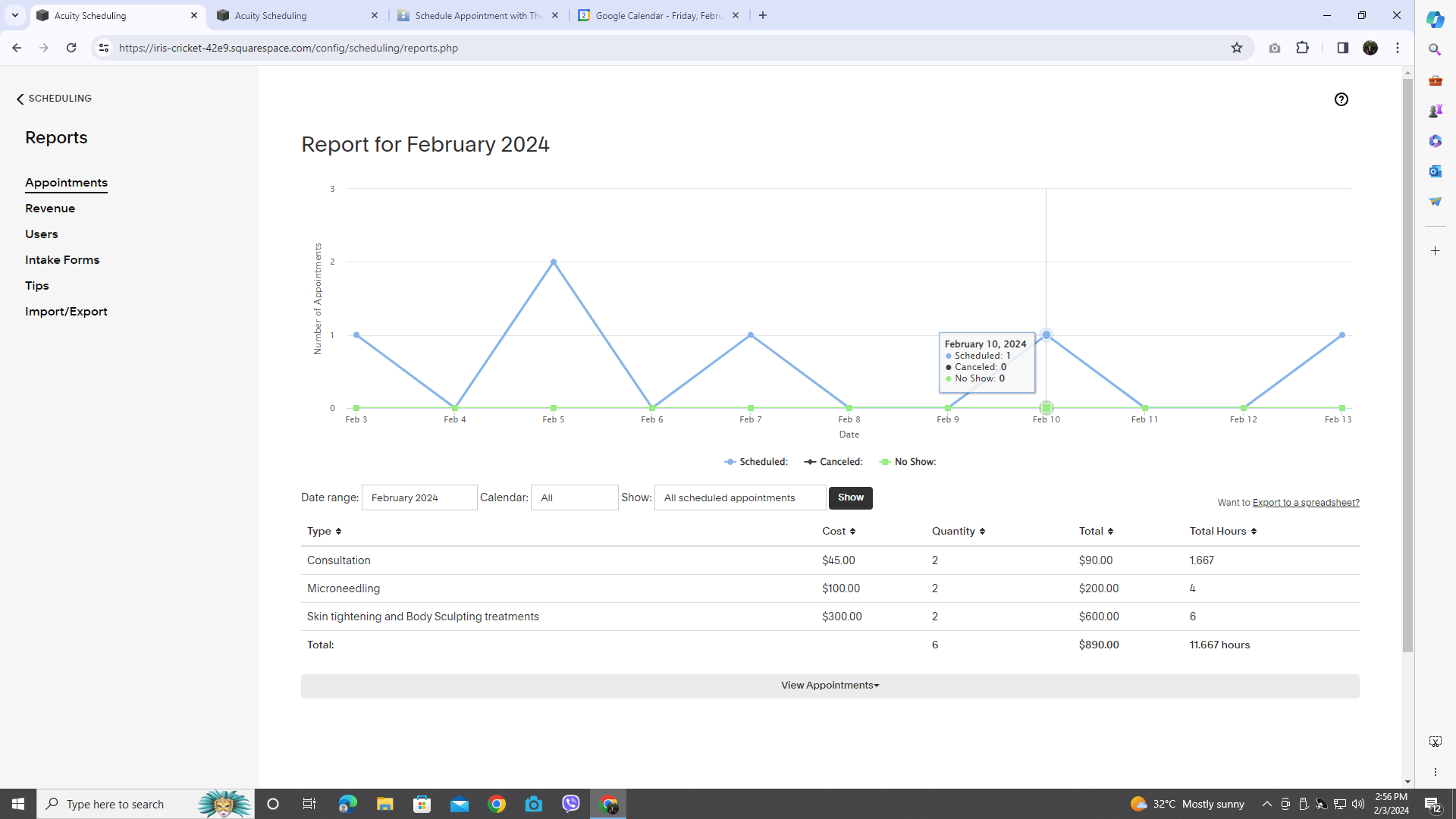Click the Export to a spreadsheet link
This screenshot has width=1456, height=819.
tap(1305, 503)
